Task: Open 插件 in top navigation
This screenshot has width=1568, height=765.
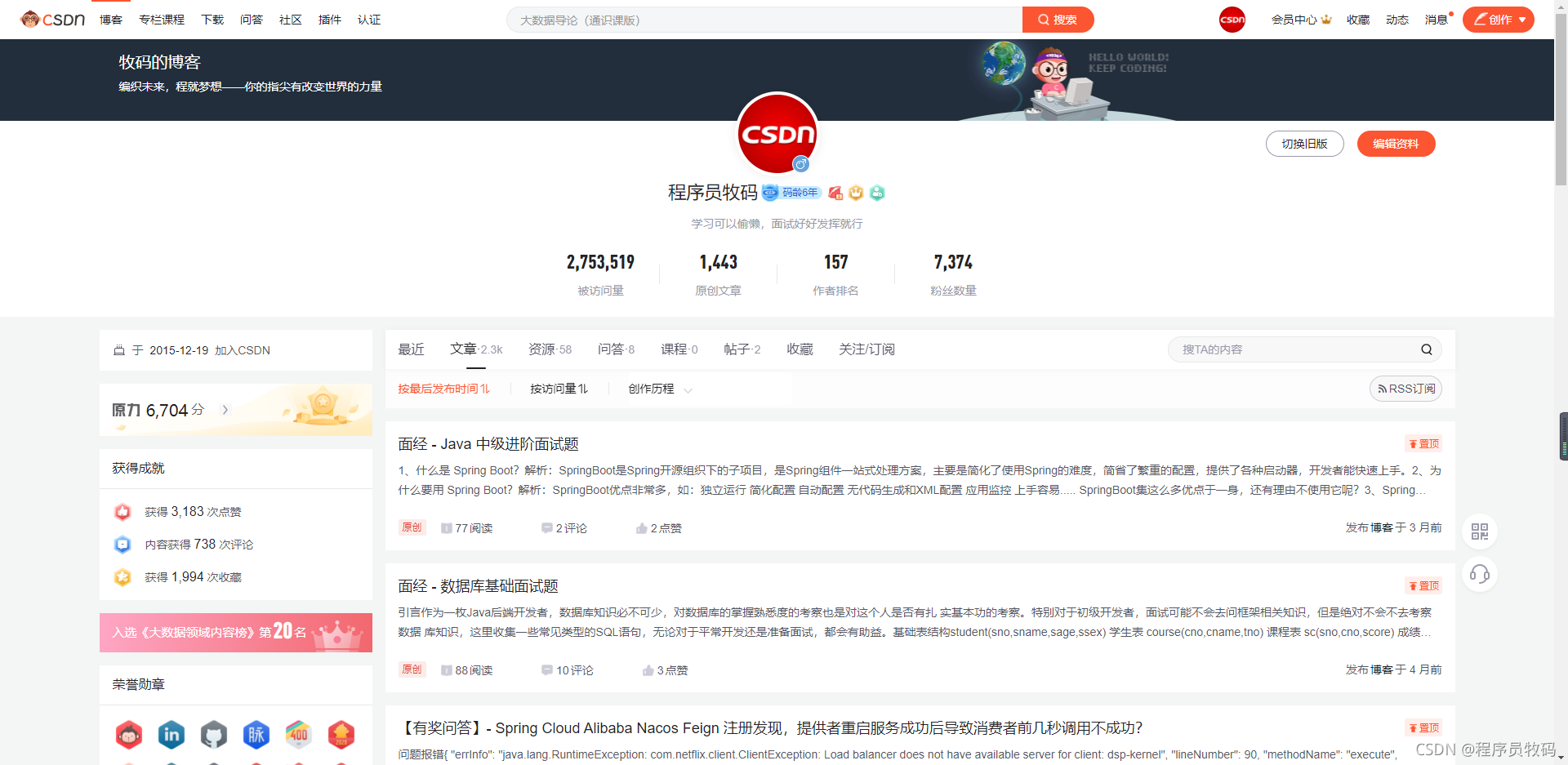Action: coord(330,20)
